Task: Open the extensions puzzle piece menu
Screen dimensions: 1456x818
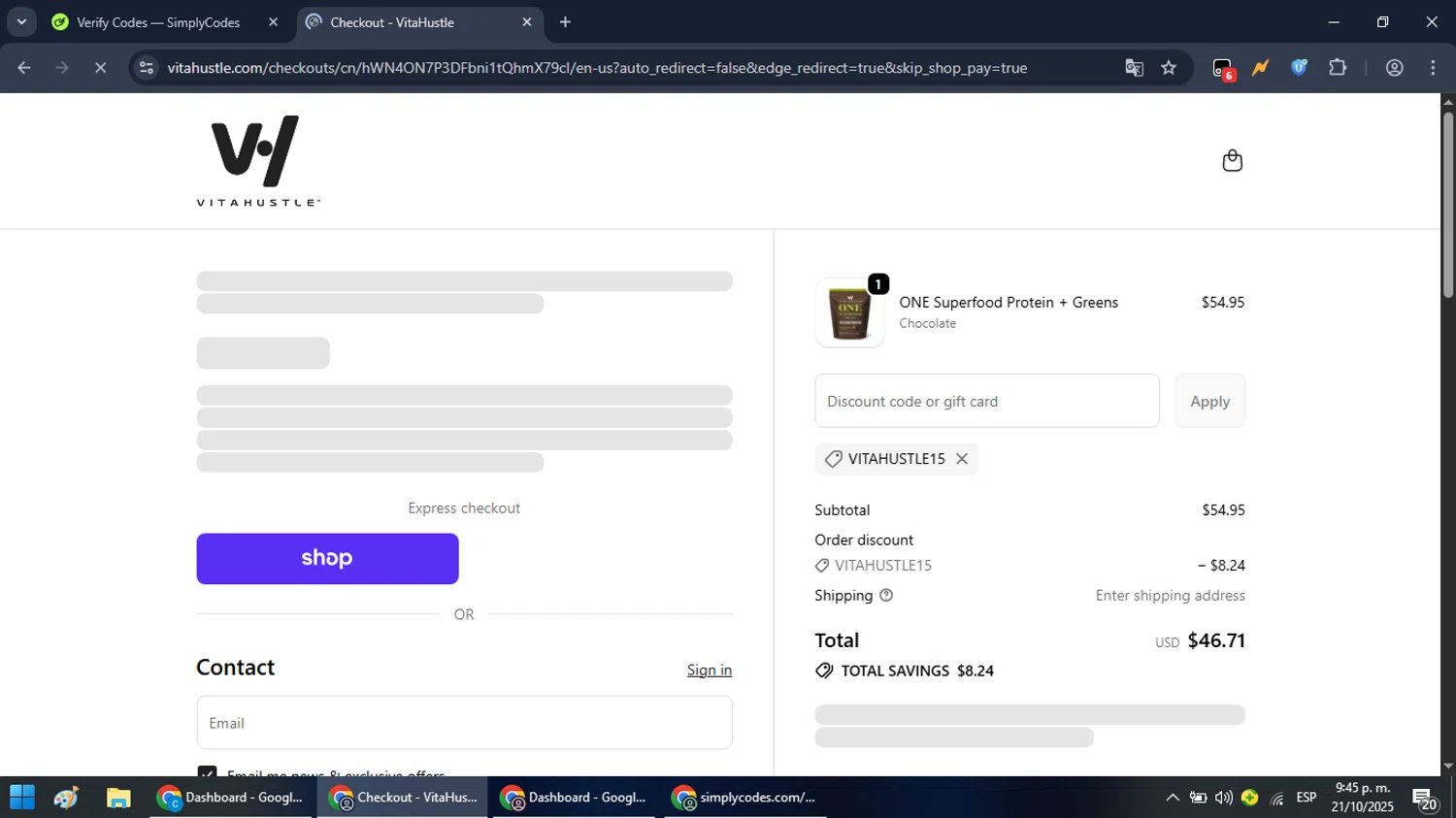Action: (1338, 68)
